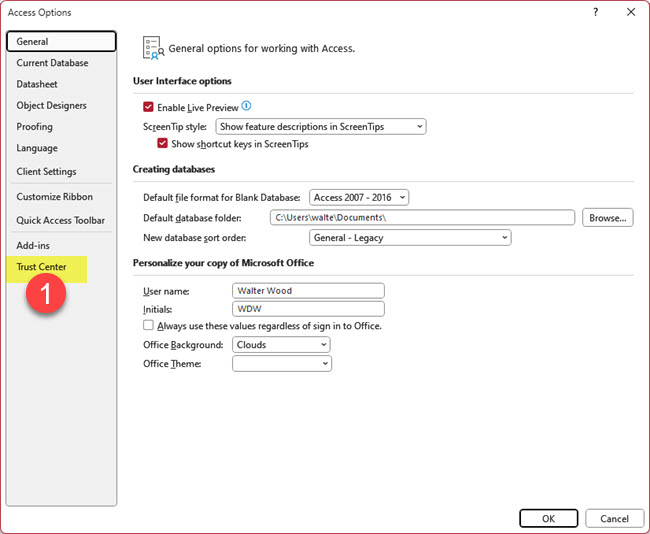Click the General options header icon
The height and width of the screenshot is (534, 650).
[153, 48]
